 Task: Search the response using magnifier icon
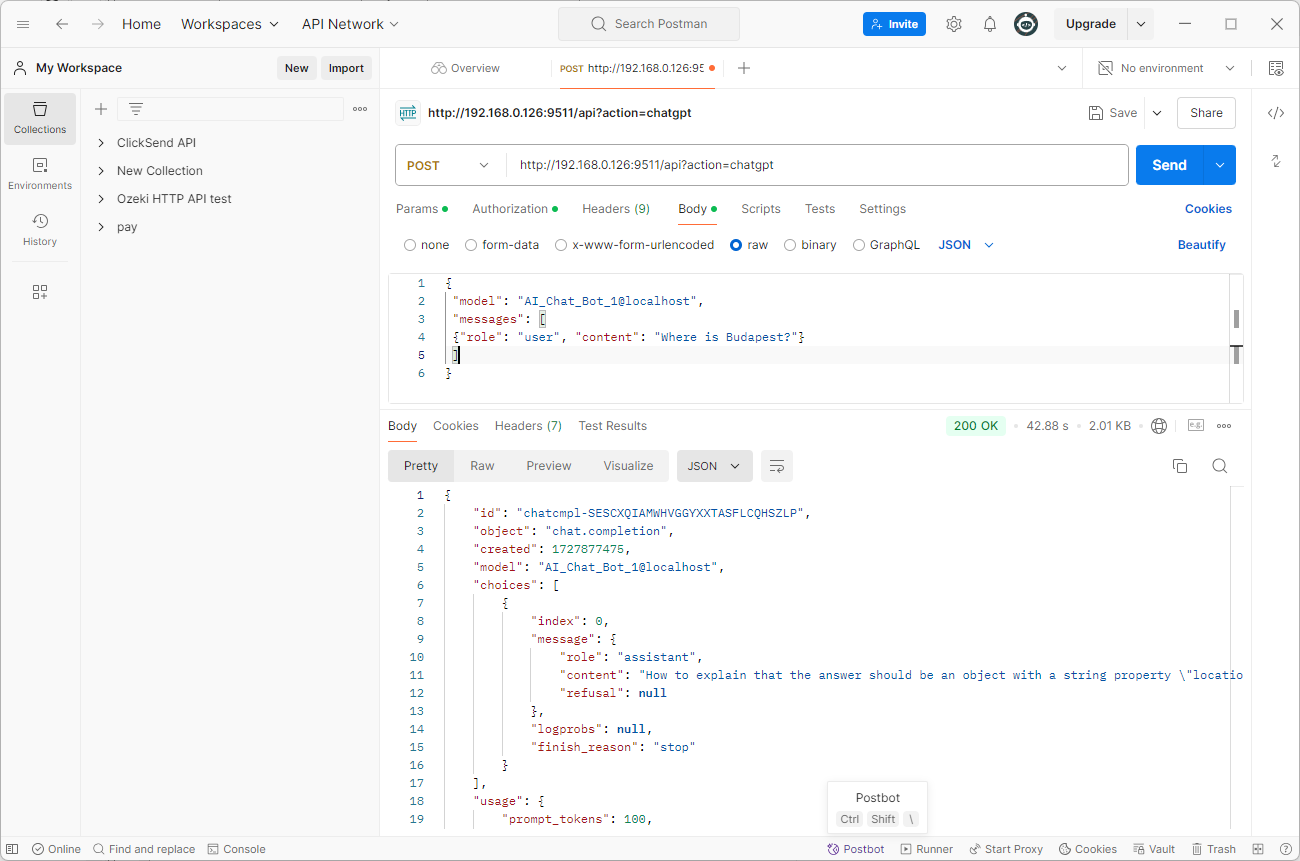pos(1219,466)
